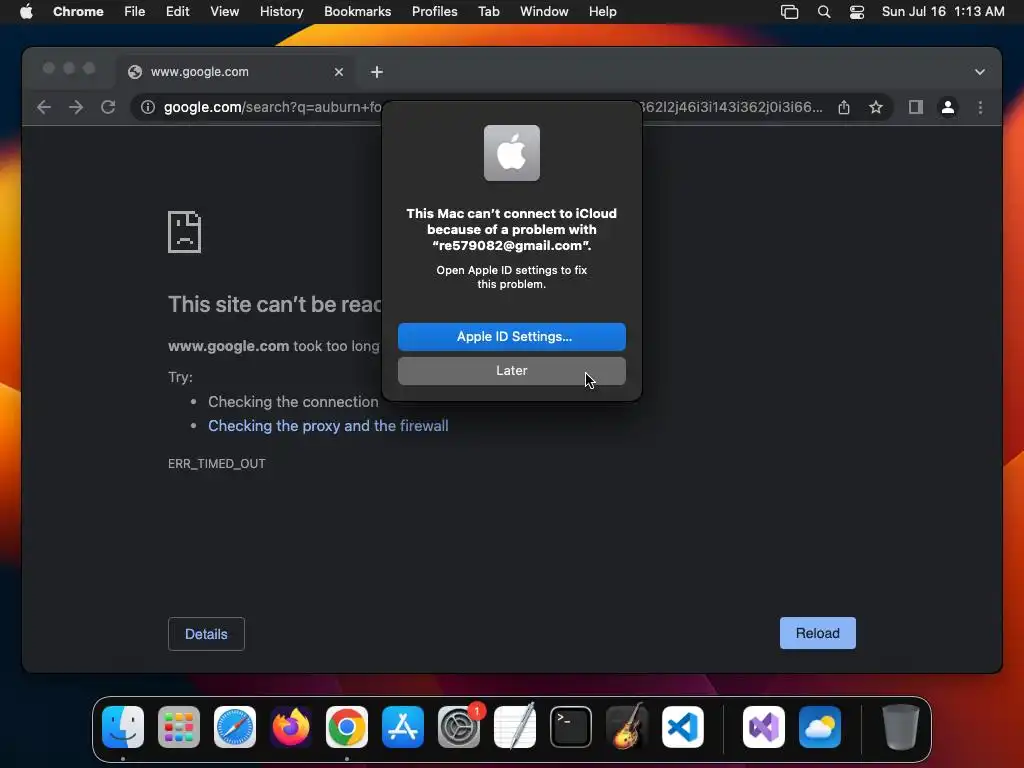
Task: Open the Trash from the dock
Action: coord(901,727)
